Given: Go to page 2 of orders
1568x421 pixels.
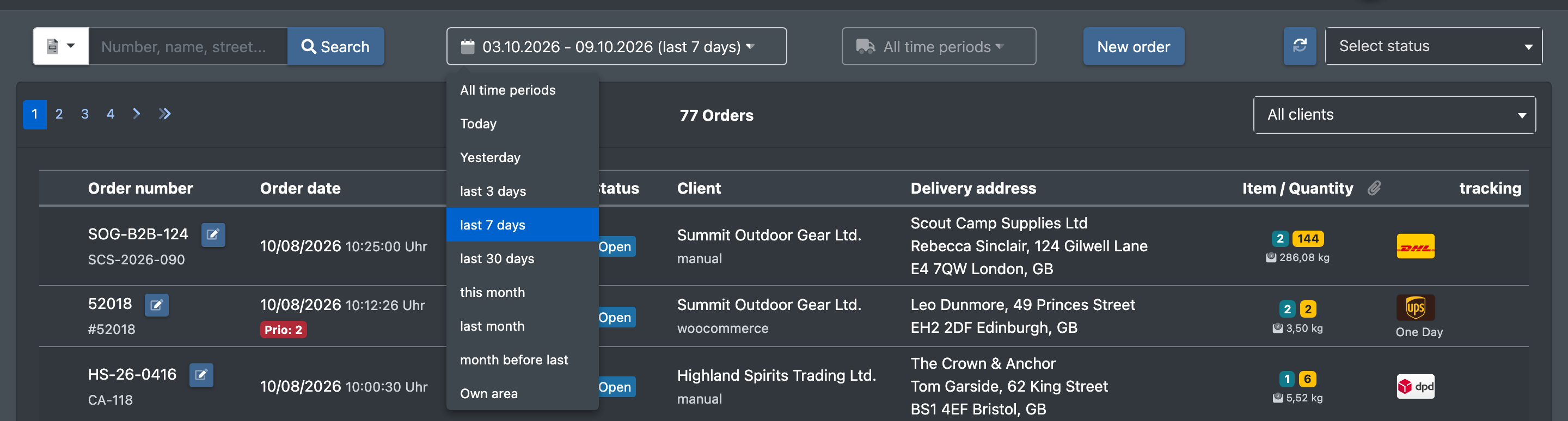Looking at the screenshot, I should 59,114.
